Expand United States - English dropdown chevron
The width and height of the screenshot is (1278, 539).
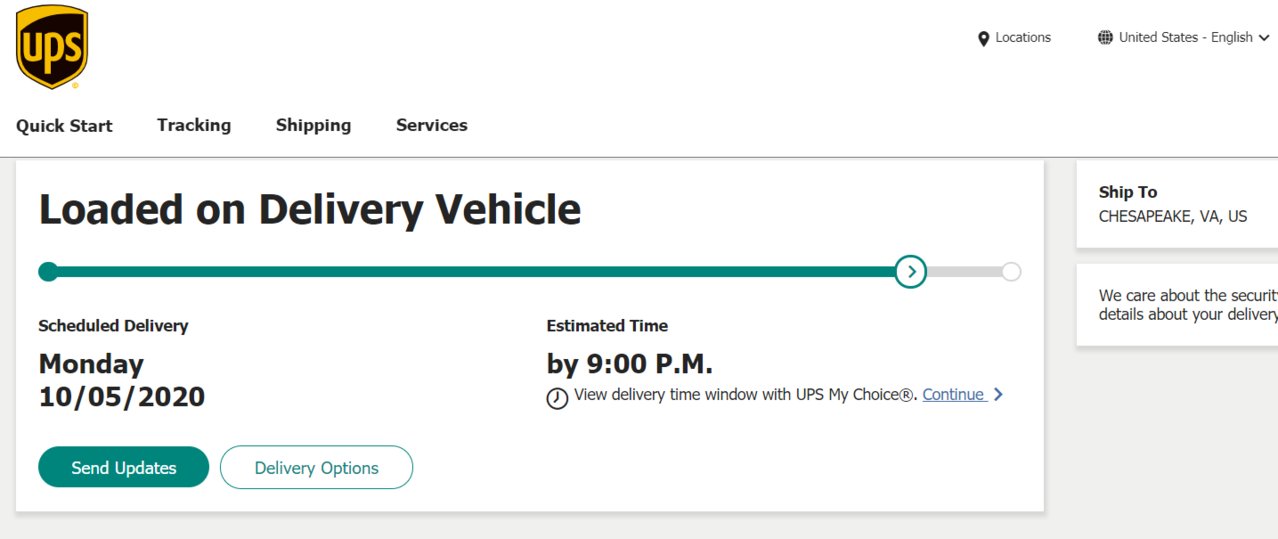pyautogui.click(x=1264, y=38)
